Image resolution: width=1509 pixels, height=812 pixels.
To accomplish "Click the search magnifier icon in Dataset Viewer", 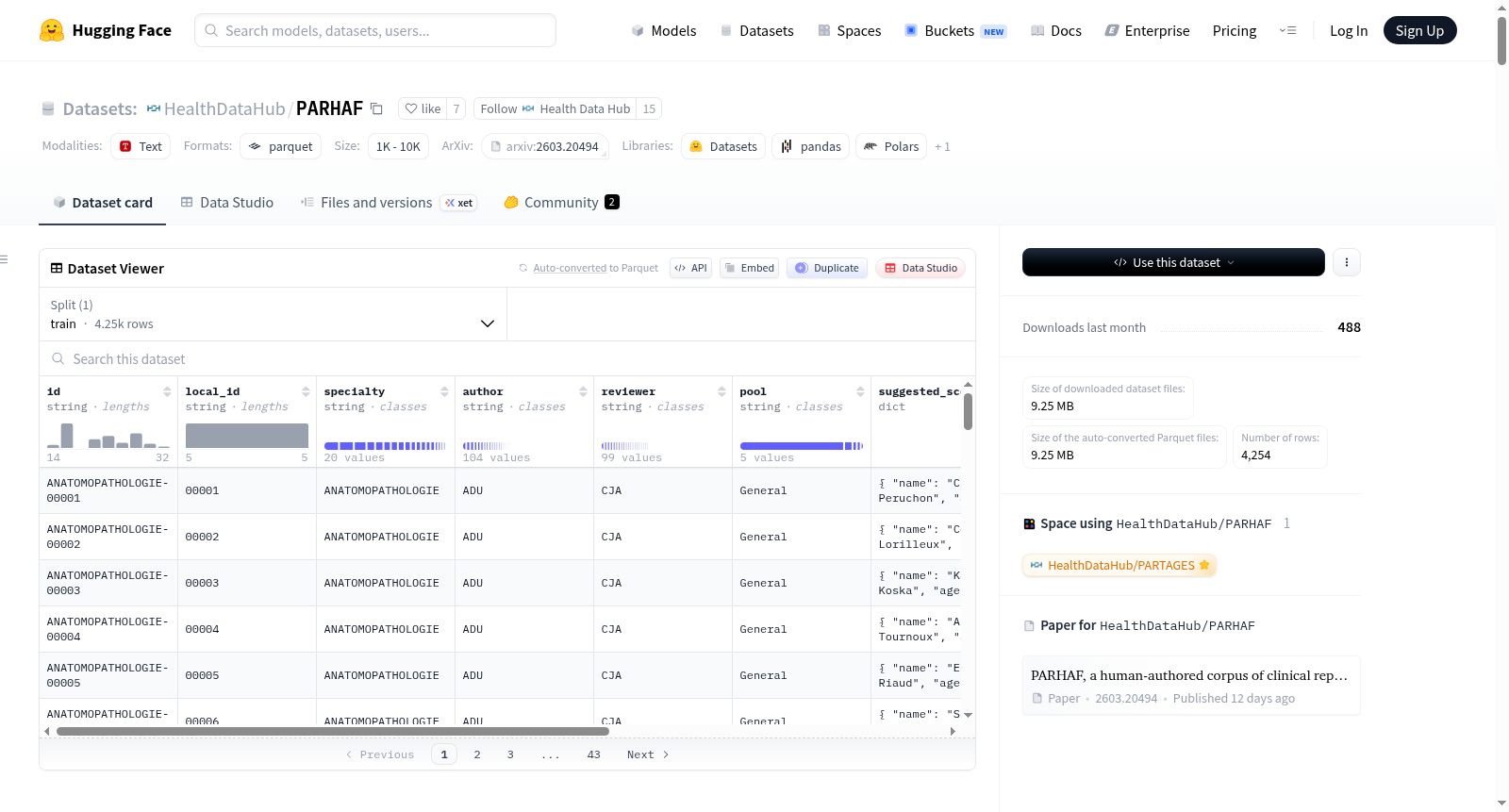I will click(58, 358).
